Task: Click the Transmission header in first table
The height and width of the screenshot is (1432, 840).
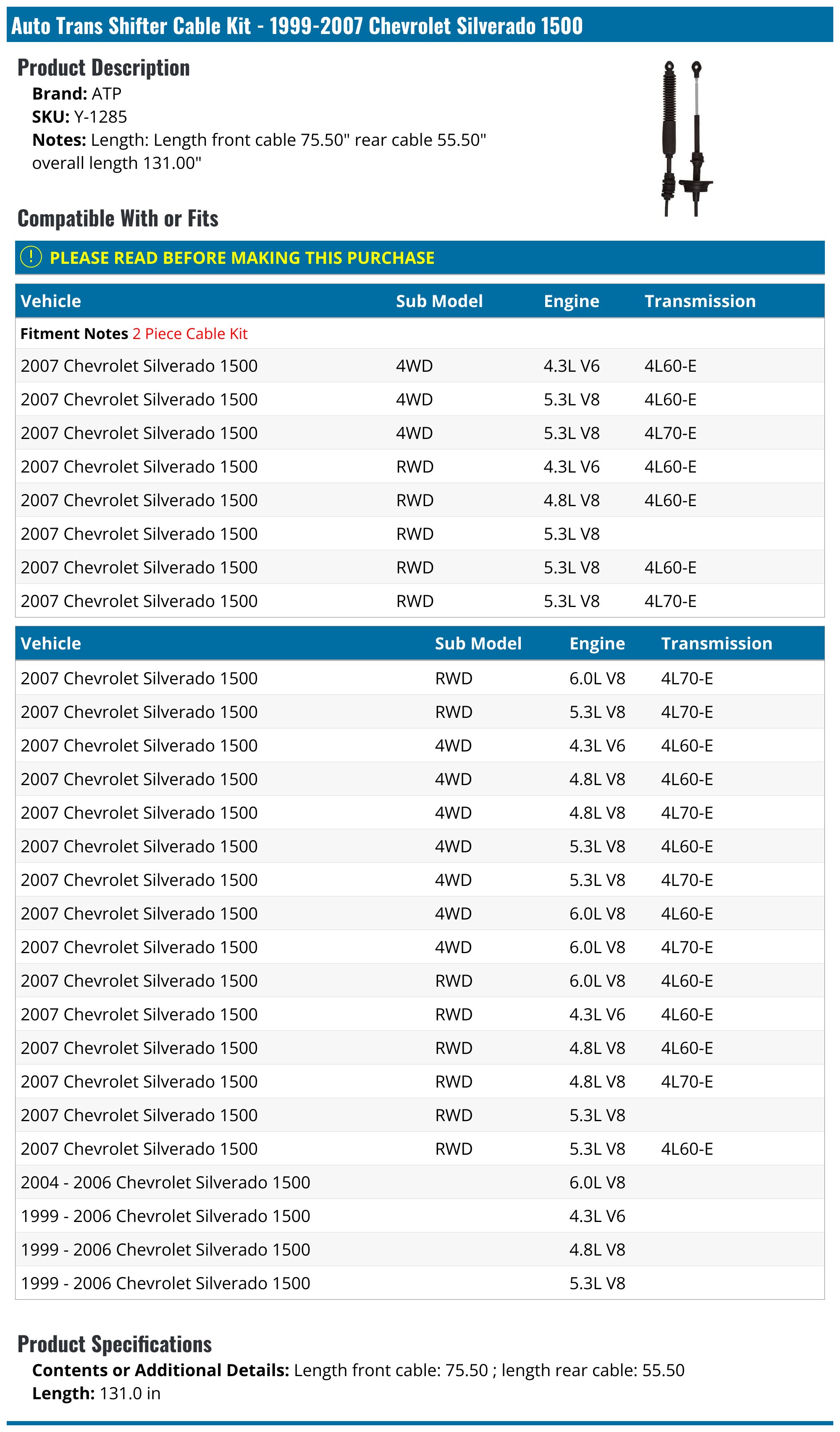Action: click(700, 301)
